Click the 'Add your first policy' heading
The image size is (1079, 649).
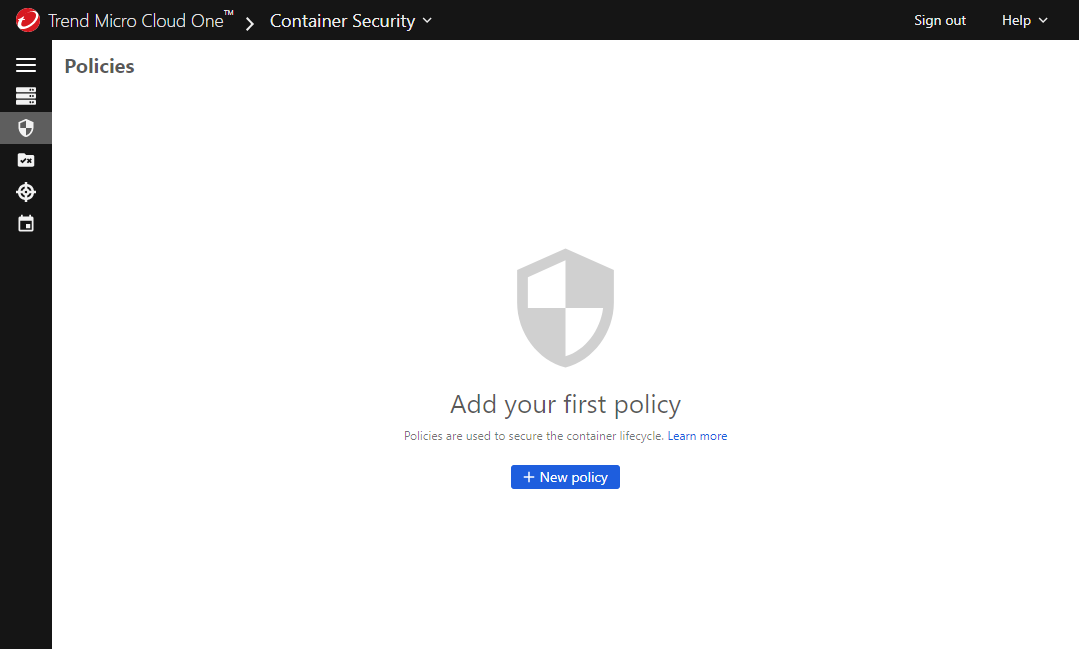tap(565, 404)
